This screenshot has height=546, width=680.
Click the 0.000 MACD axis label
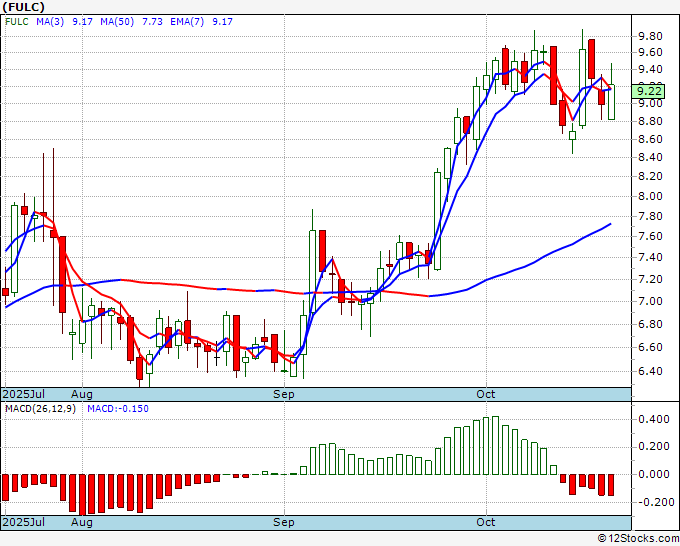654,474
